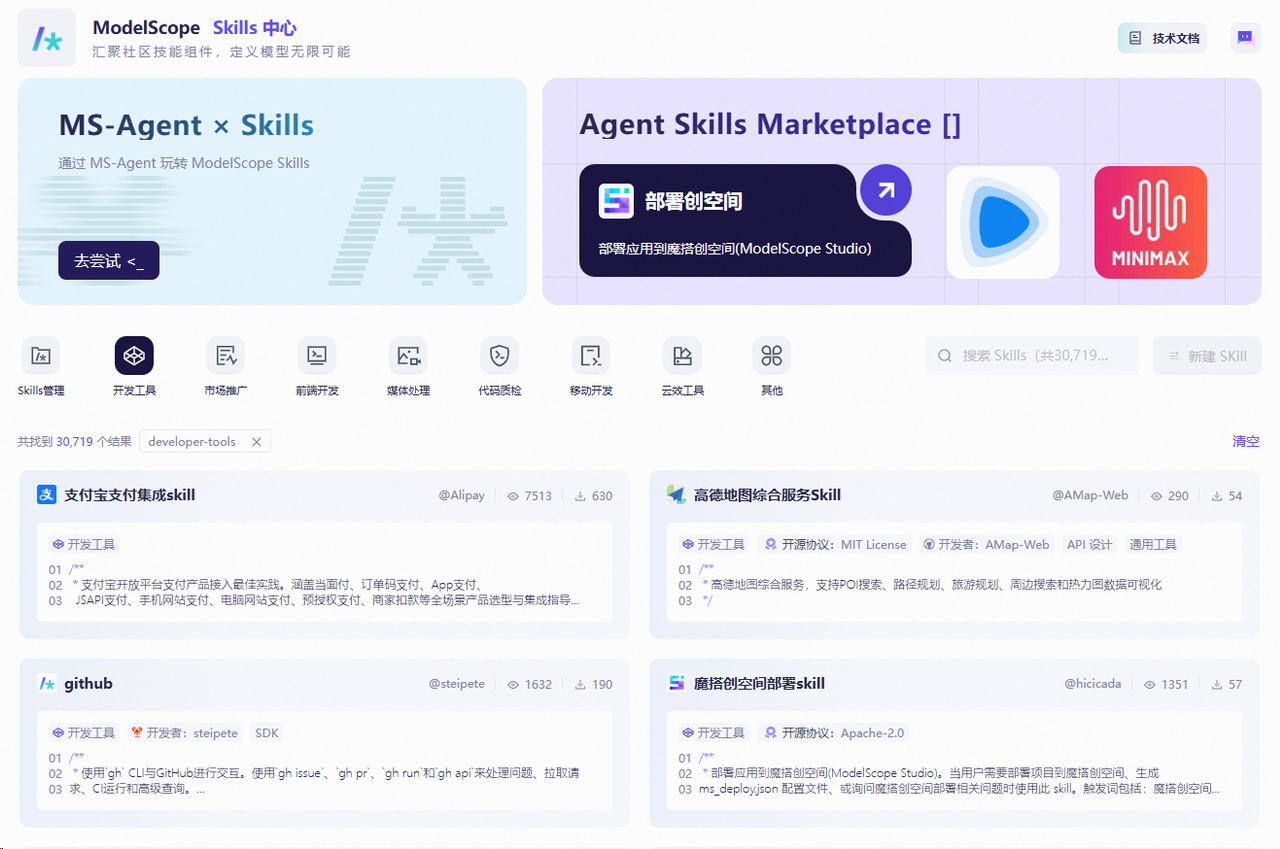Choose the 开发工具 category icon
Image resolution: width=1280 pixels, height=849 pixels.
[x=134, y=355]
